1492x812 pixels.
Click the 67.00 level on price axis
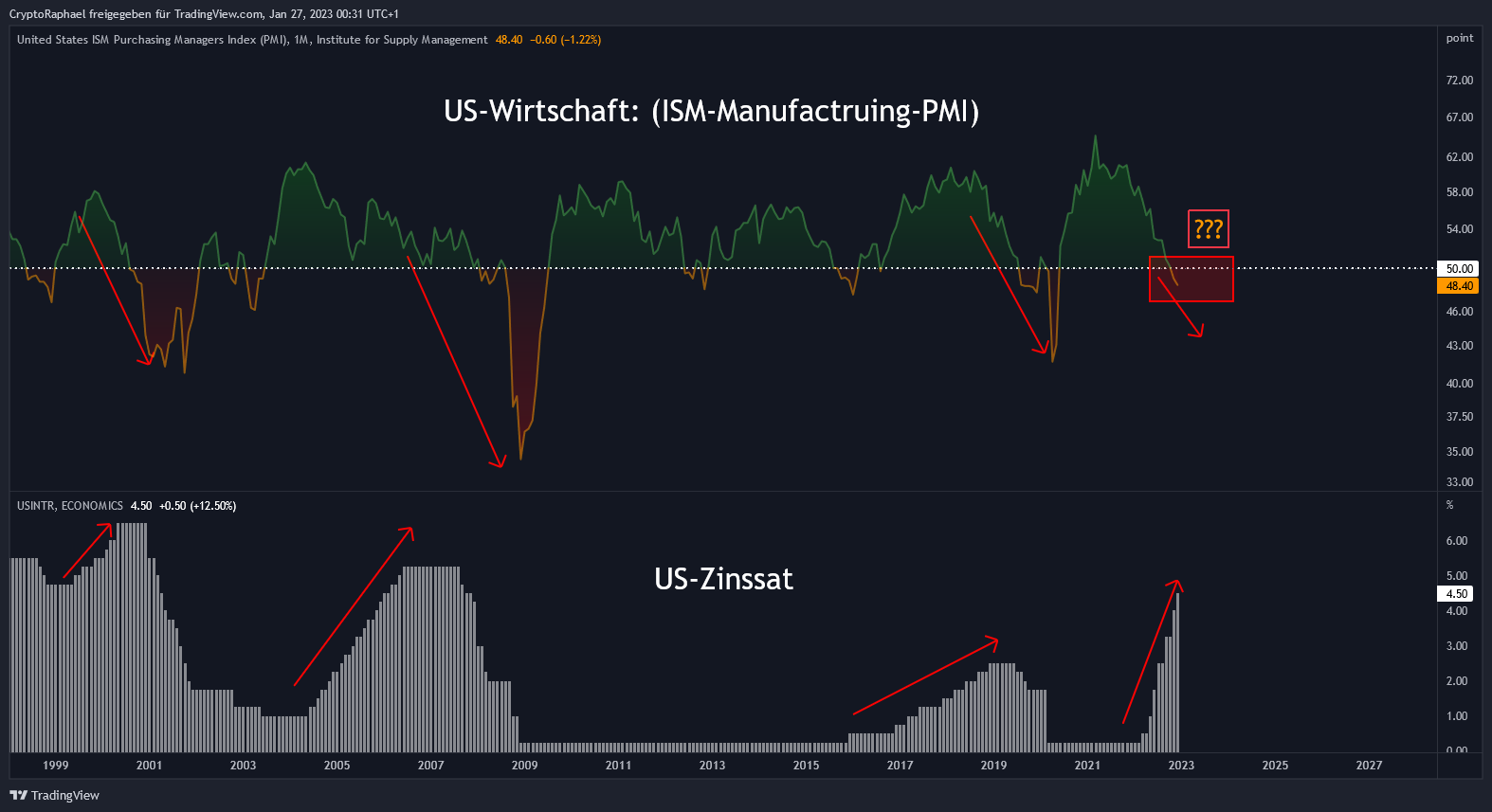coord(1460,117)
